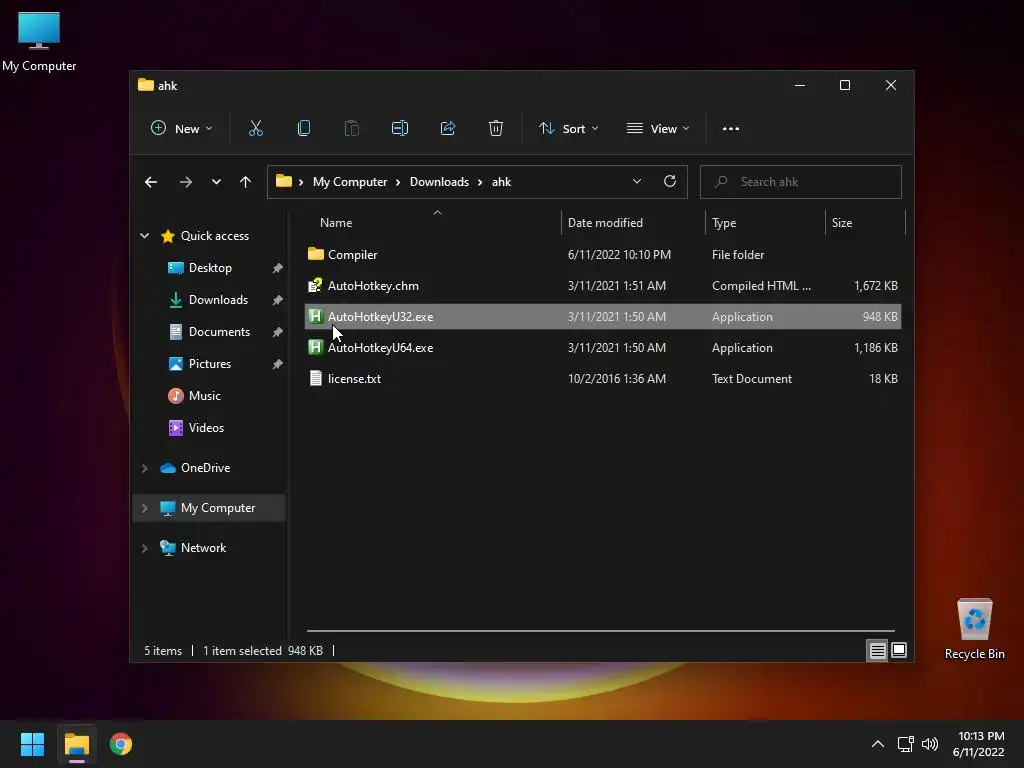Open Desktop in Quick access

(x=210, y=268)
